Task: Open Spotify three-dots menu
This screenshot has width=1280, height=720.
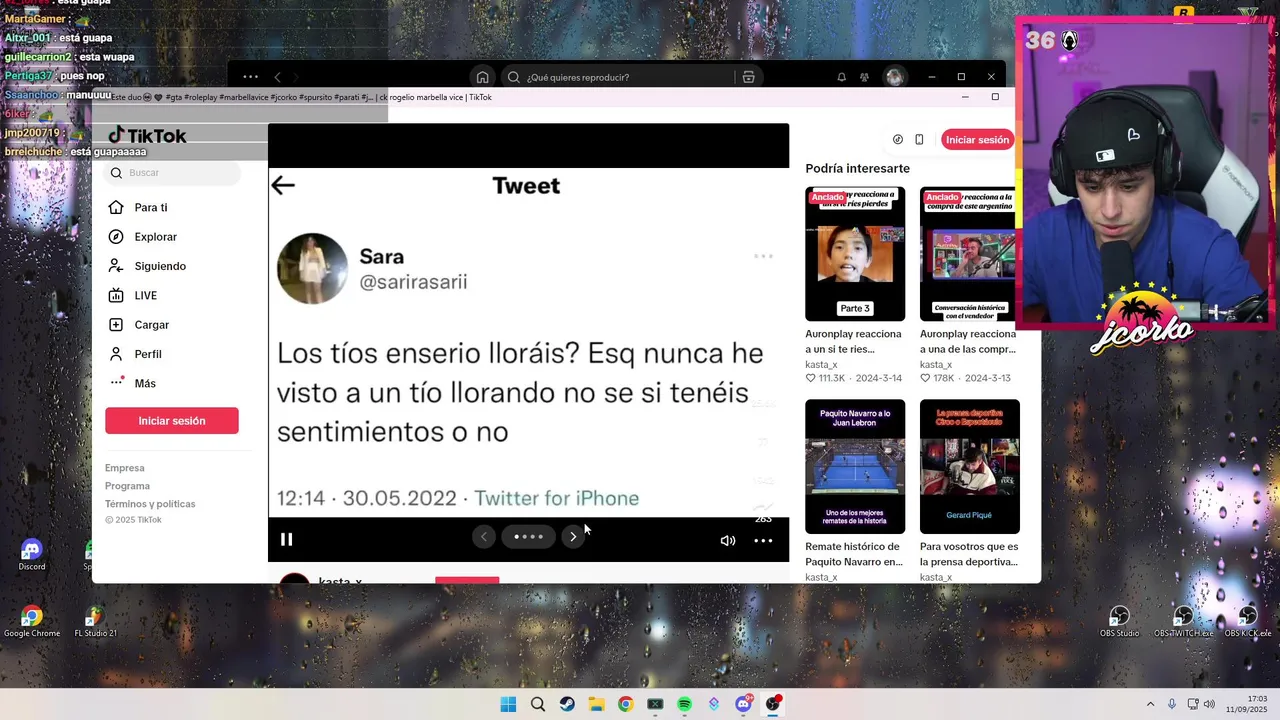Action: 250,77
